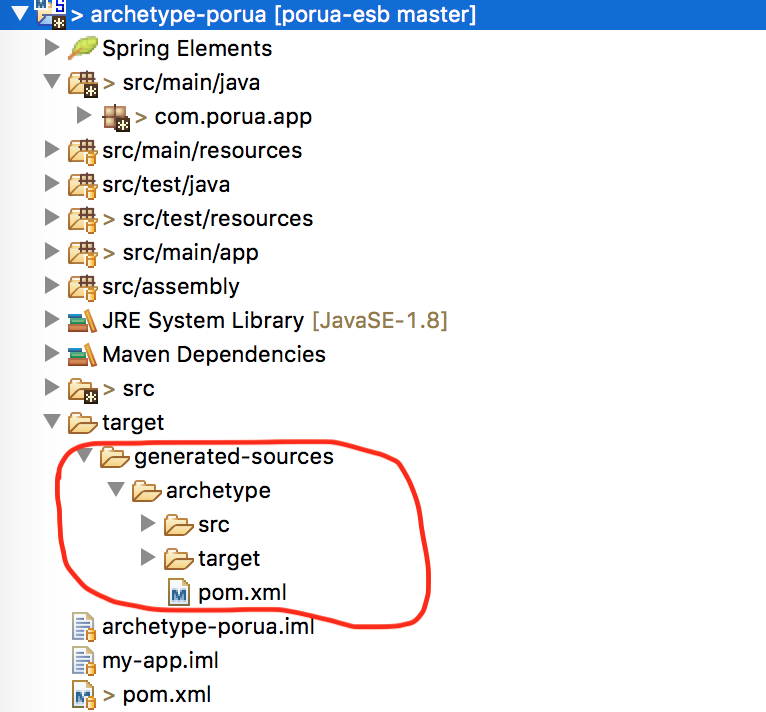This screenshot has height=712, width=766.
Task: Click the generated-sources folder icon
Action: click(115, 457)
